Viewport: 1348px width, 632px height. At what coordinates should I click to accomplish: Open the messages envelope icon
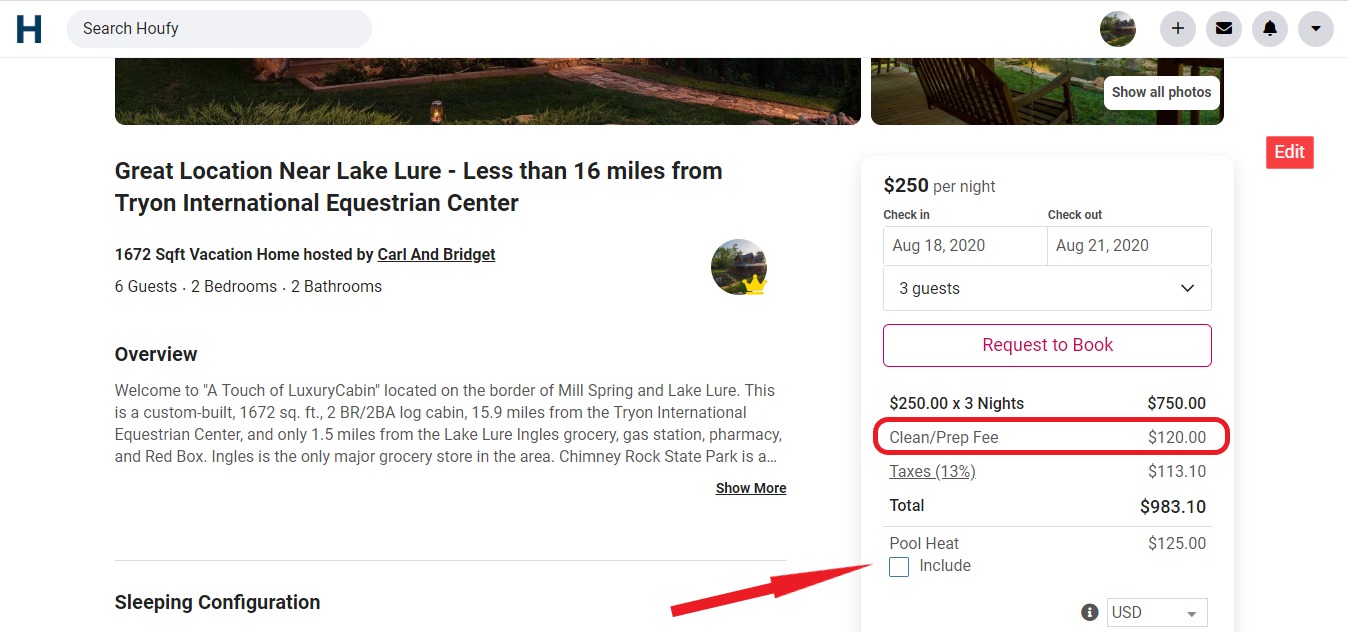tap(1224, 29)
